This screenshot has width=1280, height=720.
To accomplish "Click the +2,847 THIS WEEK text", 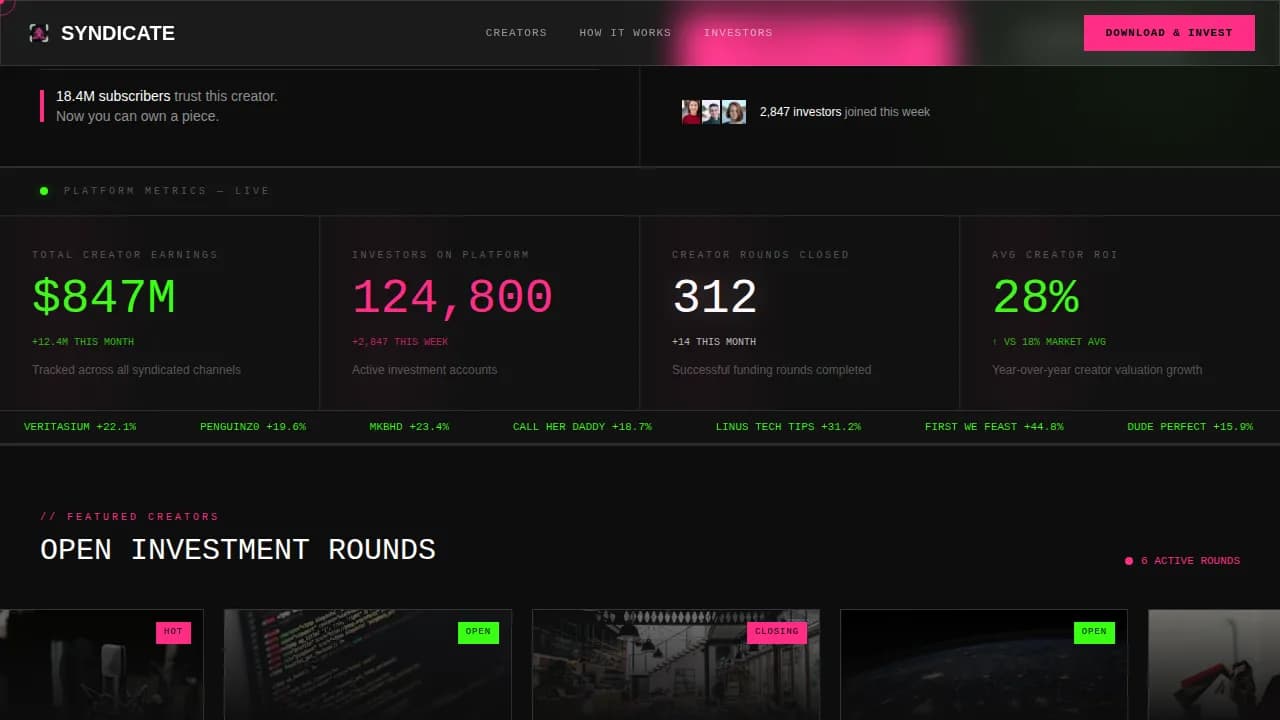I will click(400, 342).
